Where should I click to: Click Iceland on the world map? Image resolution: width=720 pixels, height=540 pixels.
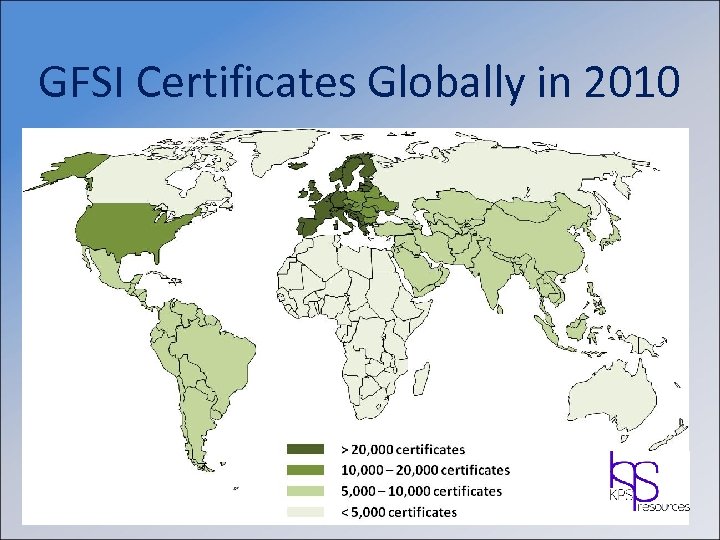pyautogui.click(x=300, y=164)
